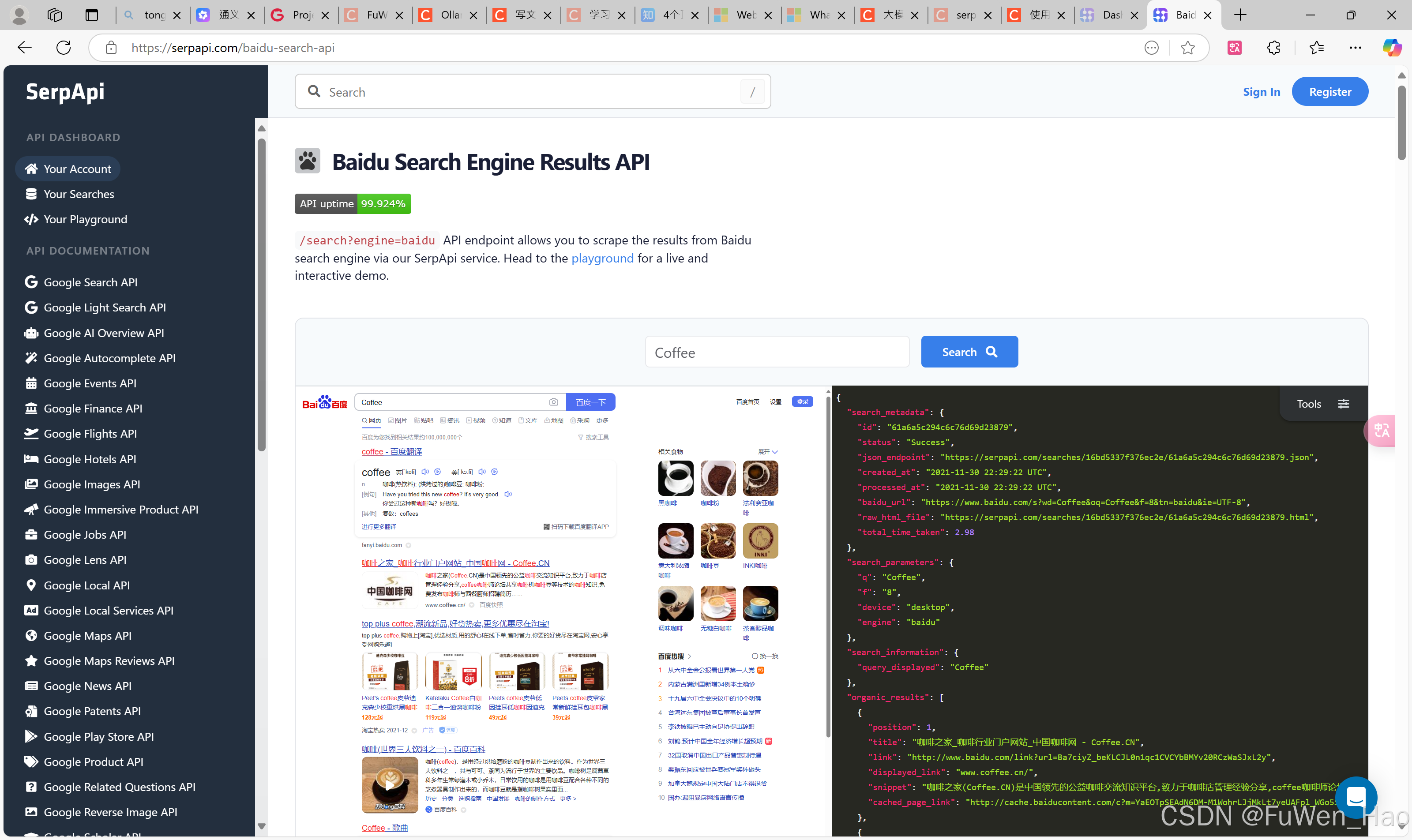Open the Tools settings sliders icon
This screenshot has height=840, width=1412.
pyautogui.click(x=1343, y=404)
